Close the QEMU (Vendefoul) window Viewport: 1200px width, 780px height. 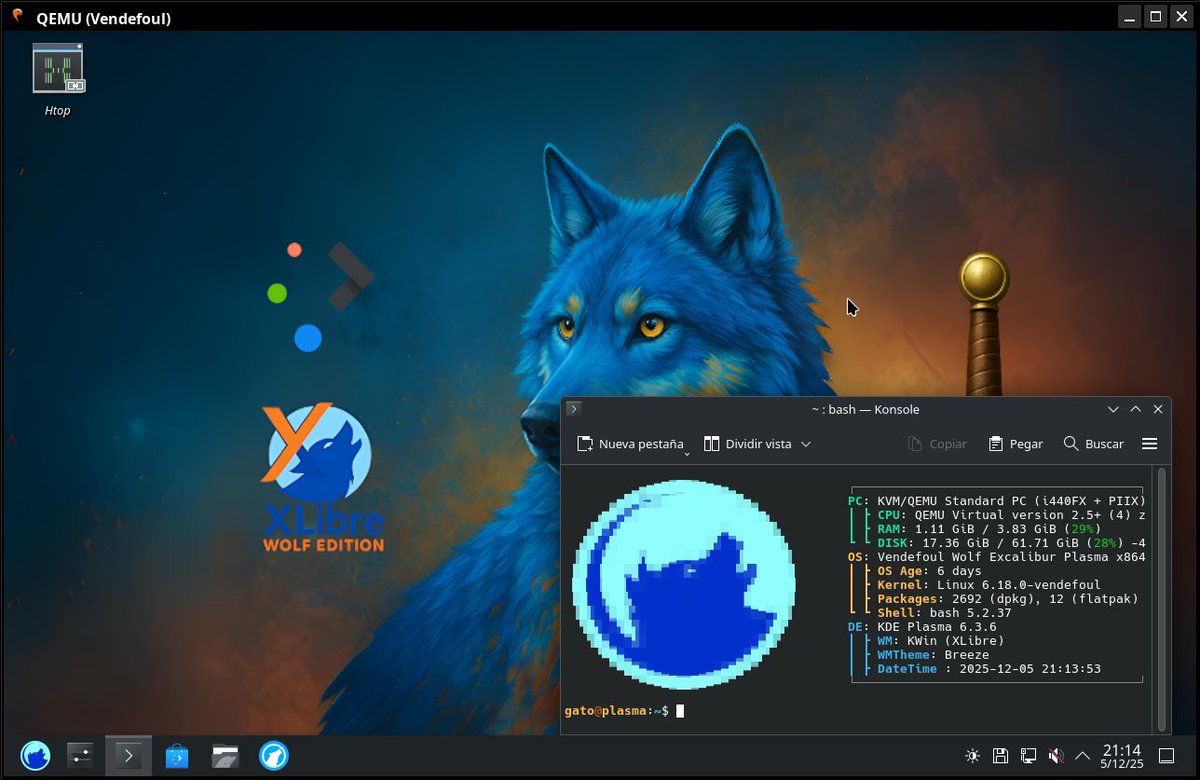[x=1180, y=16]
